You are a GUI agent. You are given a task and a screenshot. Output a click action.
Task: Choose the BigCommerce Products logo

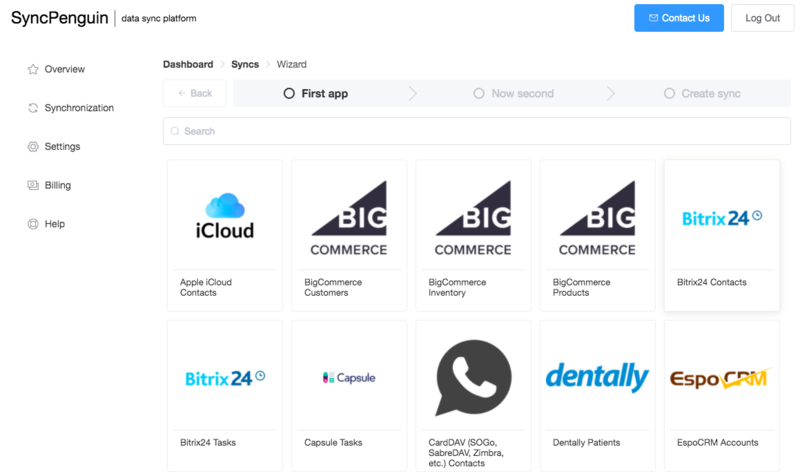597,218
